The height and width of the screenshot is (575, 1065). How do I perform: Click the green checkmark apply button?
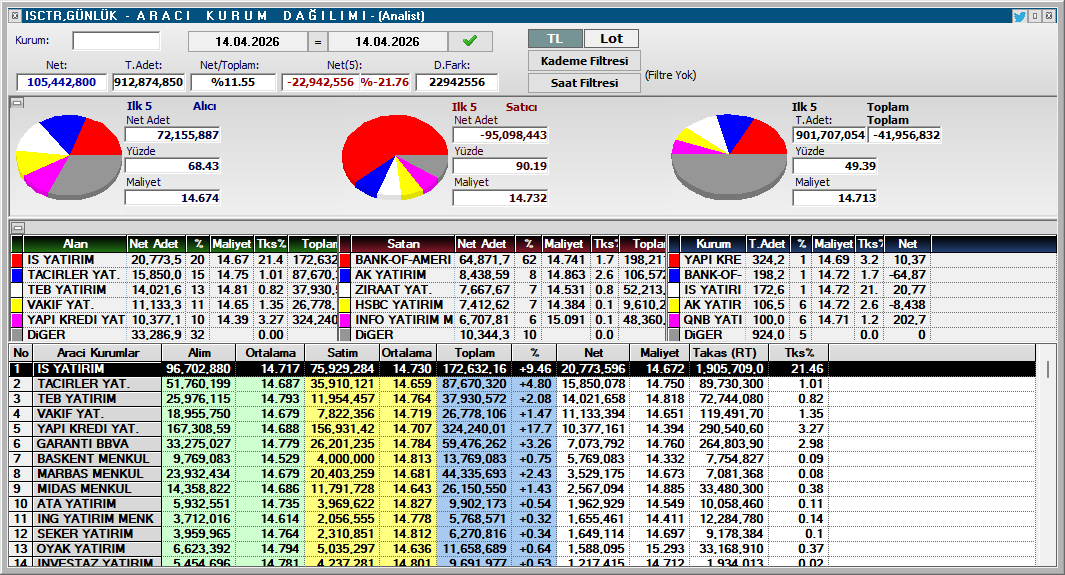point(470,41)
